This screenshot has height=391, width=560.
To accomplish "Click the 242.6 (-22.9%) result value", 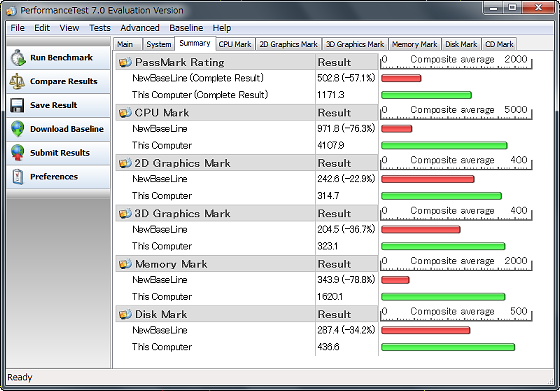I will (346, 179).
